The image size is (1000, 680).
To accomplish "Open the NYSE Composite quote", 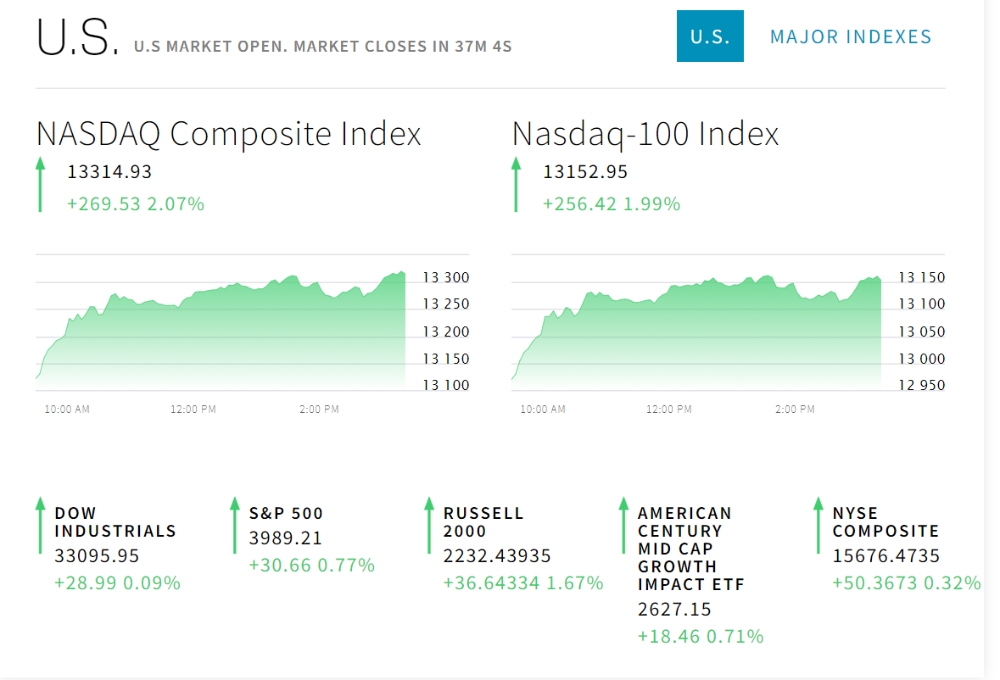I will tap(885, 522).
